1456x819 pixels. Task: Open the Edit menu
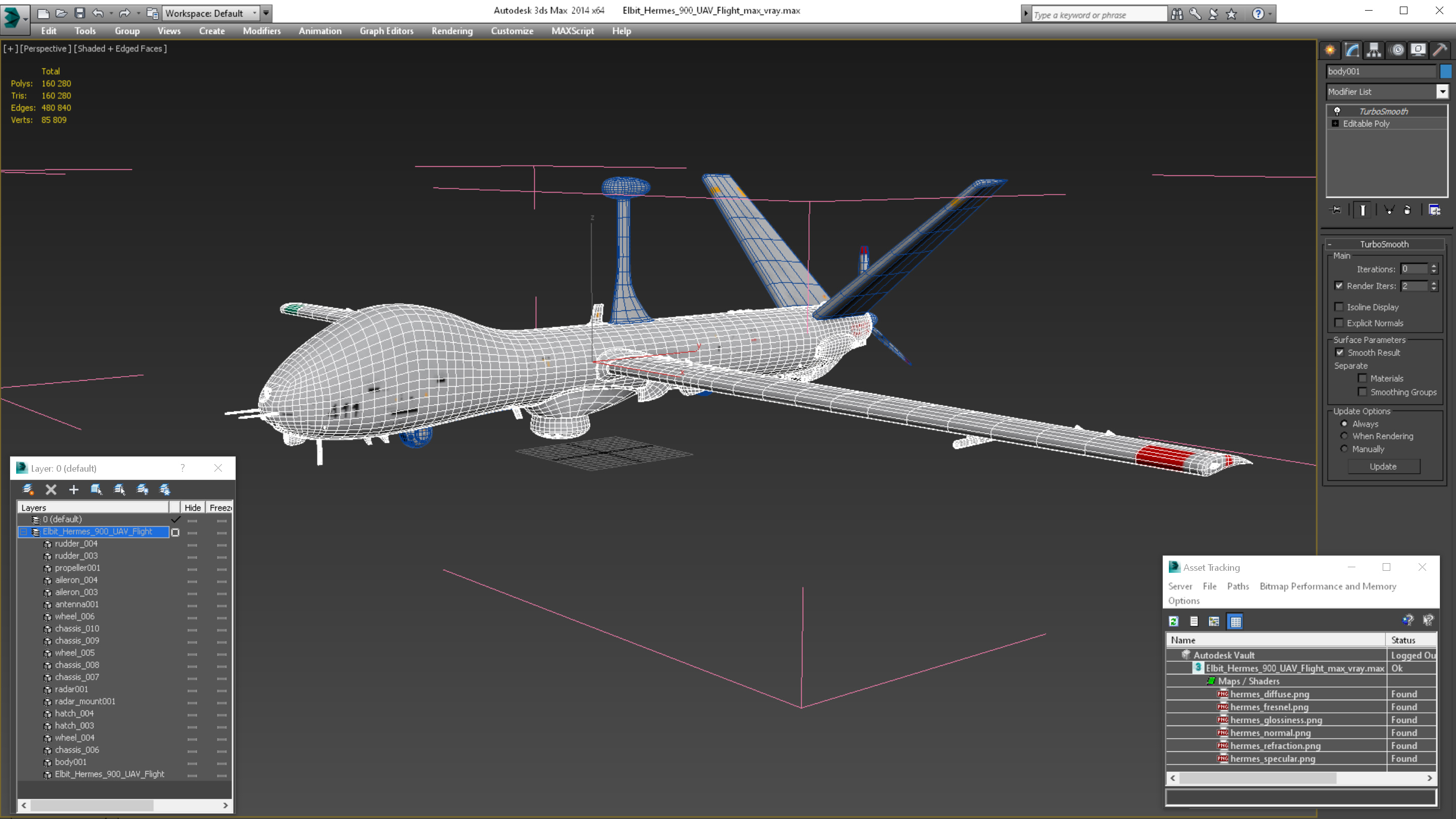(x=49, y=31)
